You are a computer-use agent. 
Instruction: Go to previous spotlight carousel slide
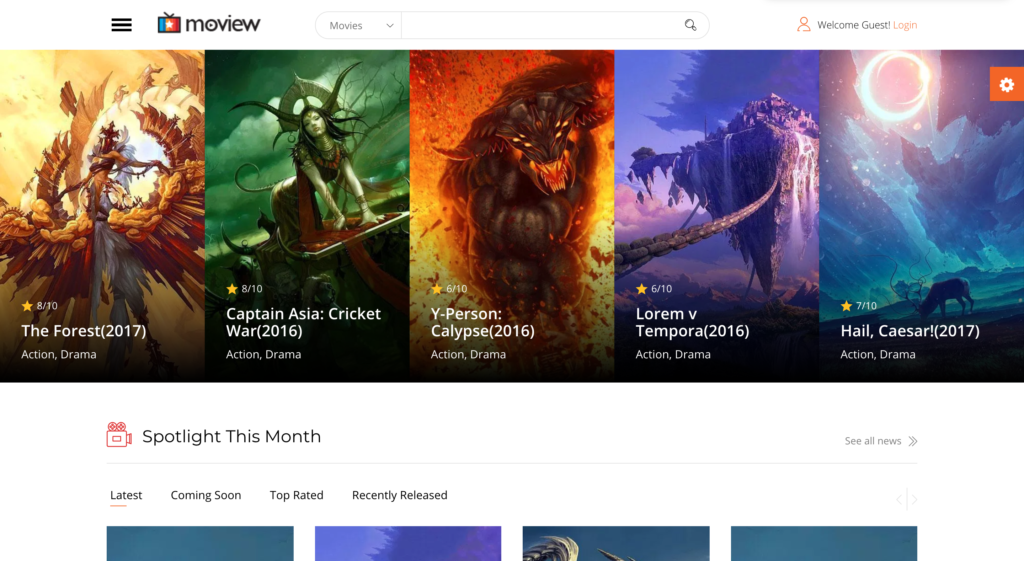point(899,499)
